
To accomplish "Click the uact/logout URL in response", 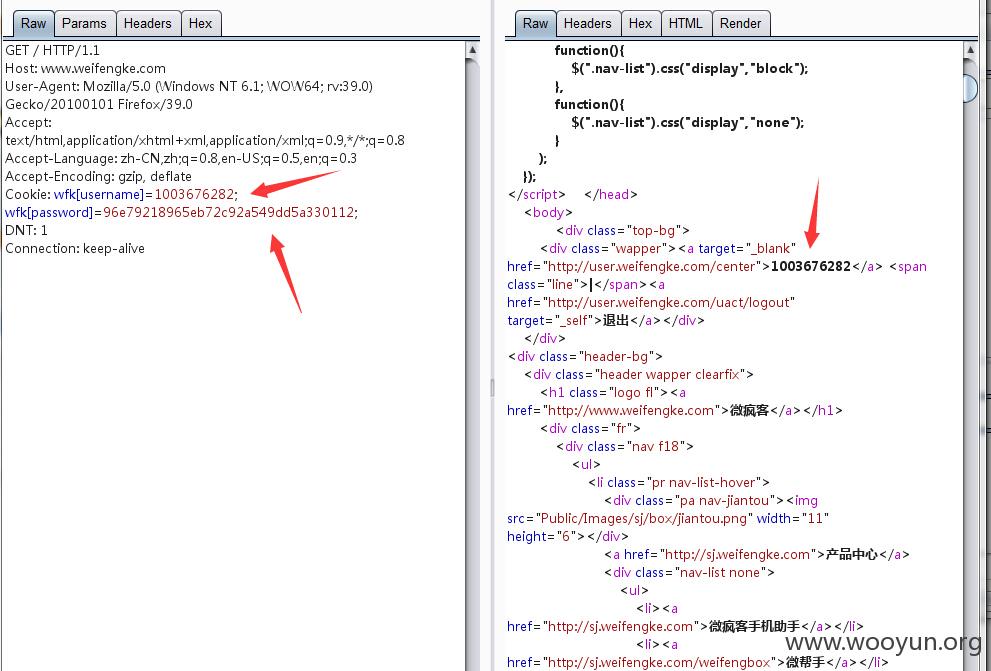I will click(x=669, y=303).
